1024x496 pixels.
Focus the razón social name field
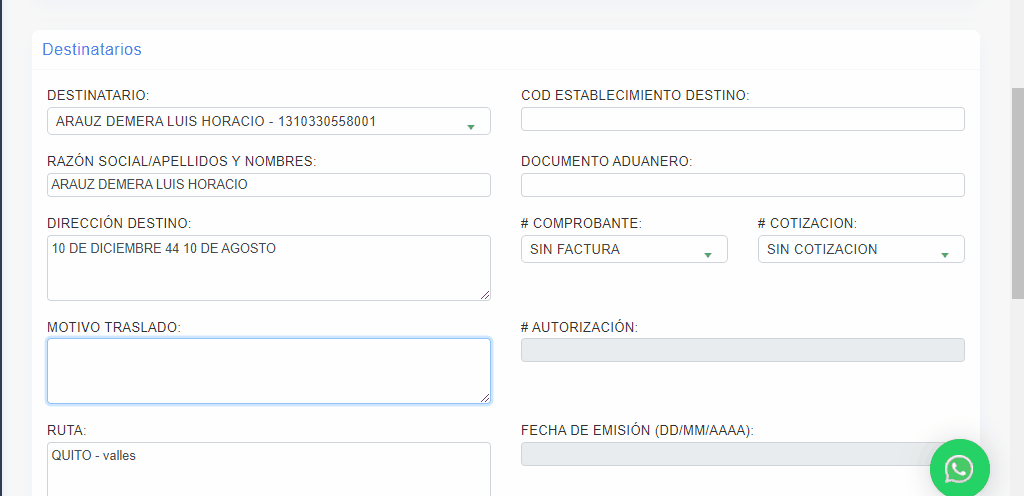[268, 185]
